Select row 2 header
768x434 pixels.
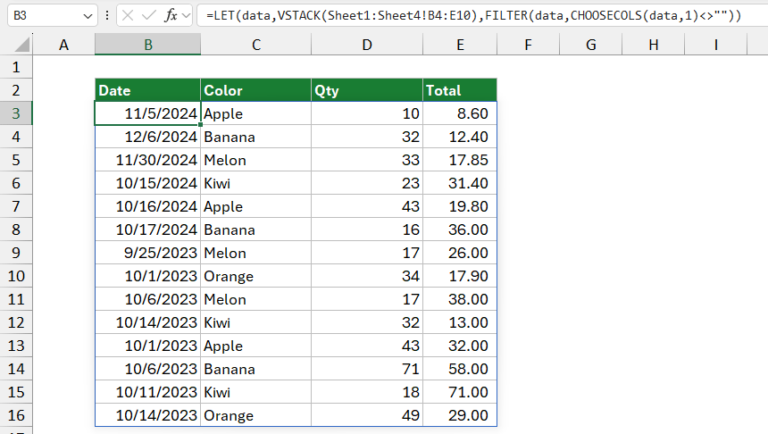pos(16,90)
